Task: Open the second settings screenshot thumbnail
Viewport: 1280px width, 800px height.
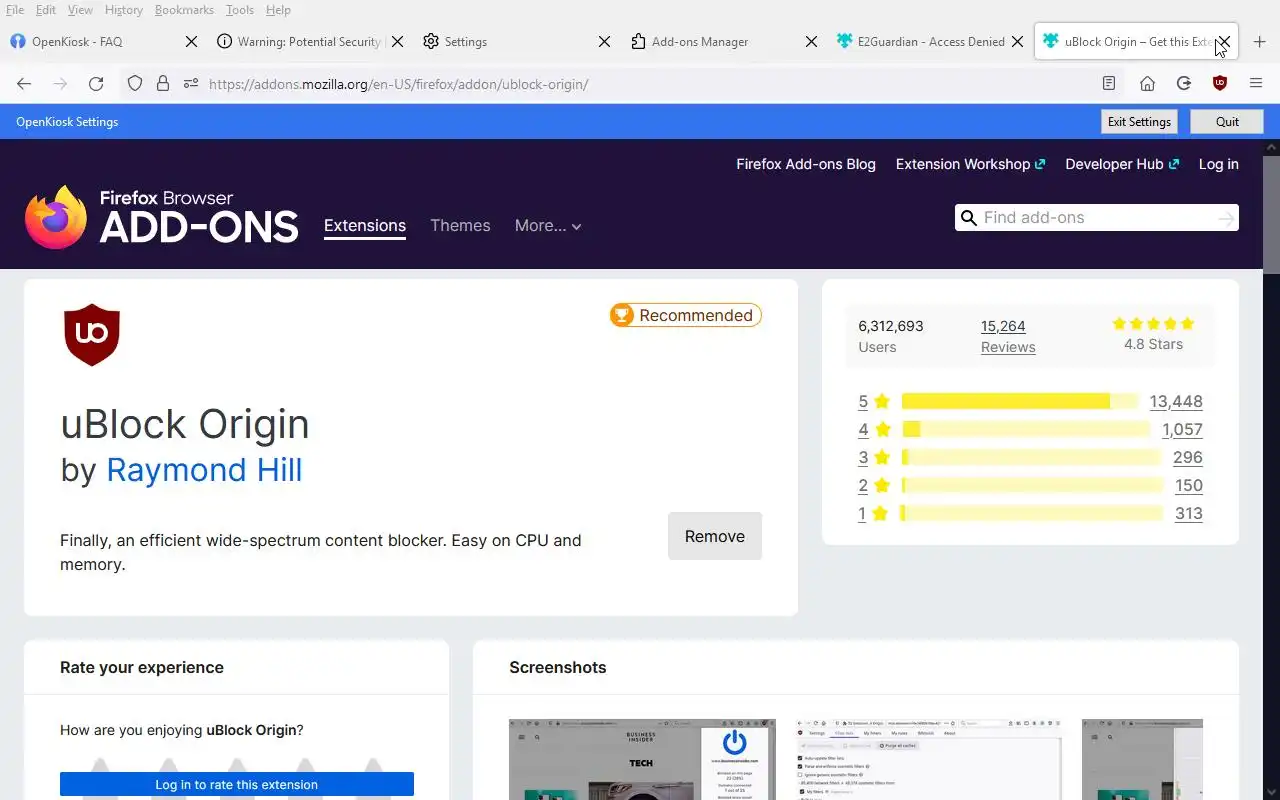Action: pos(929,759)
